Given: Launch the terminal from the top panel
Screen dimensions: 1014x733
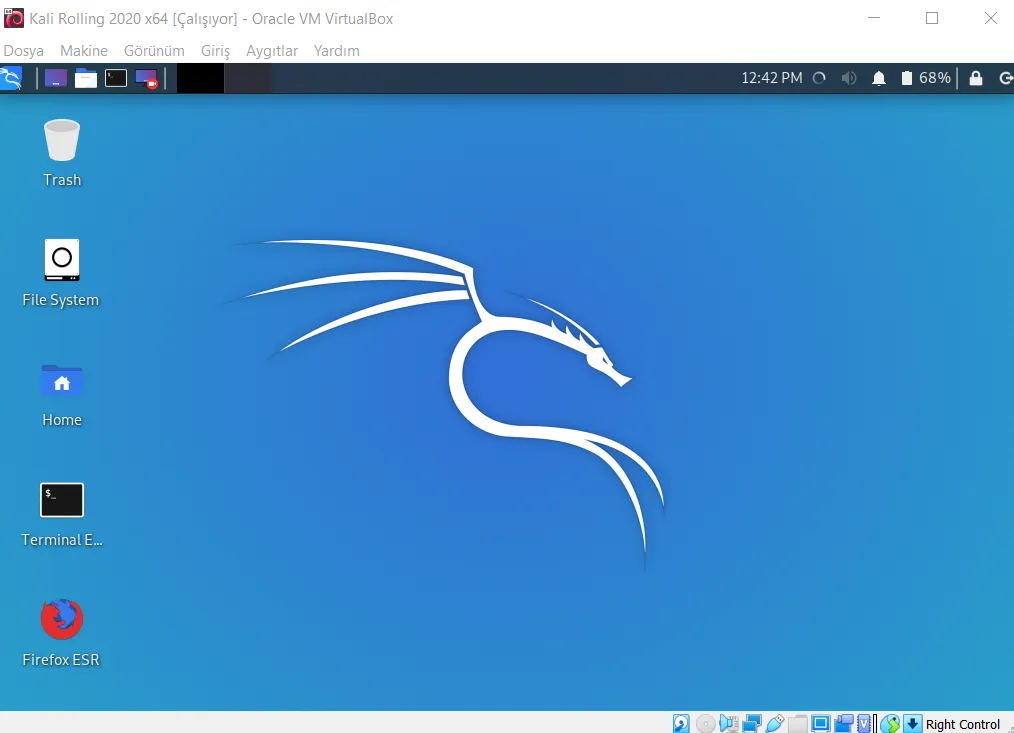Looking at the screenshot, I should (x=116, y=78).
